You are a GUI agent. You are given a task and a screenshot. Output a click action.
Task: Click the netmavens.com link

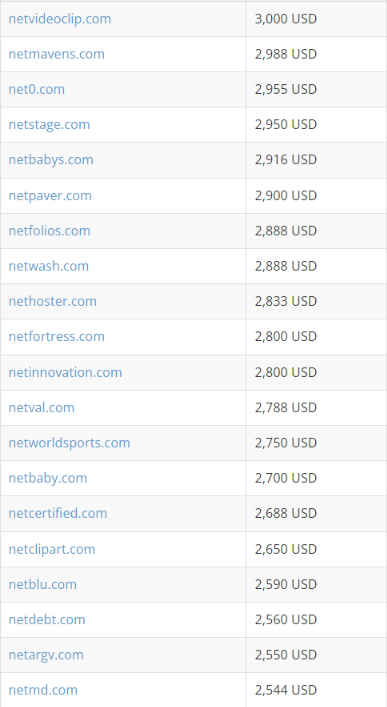tap(56, 54)
